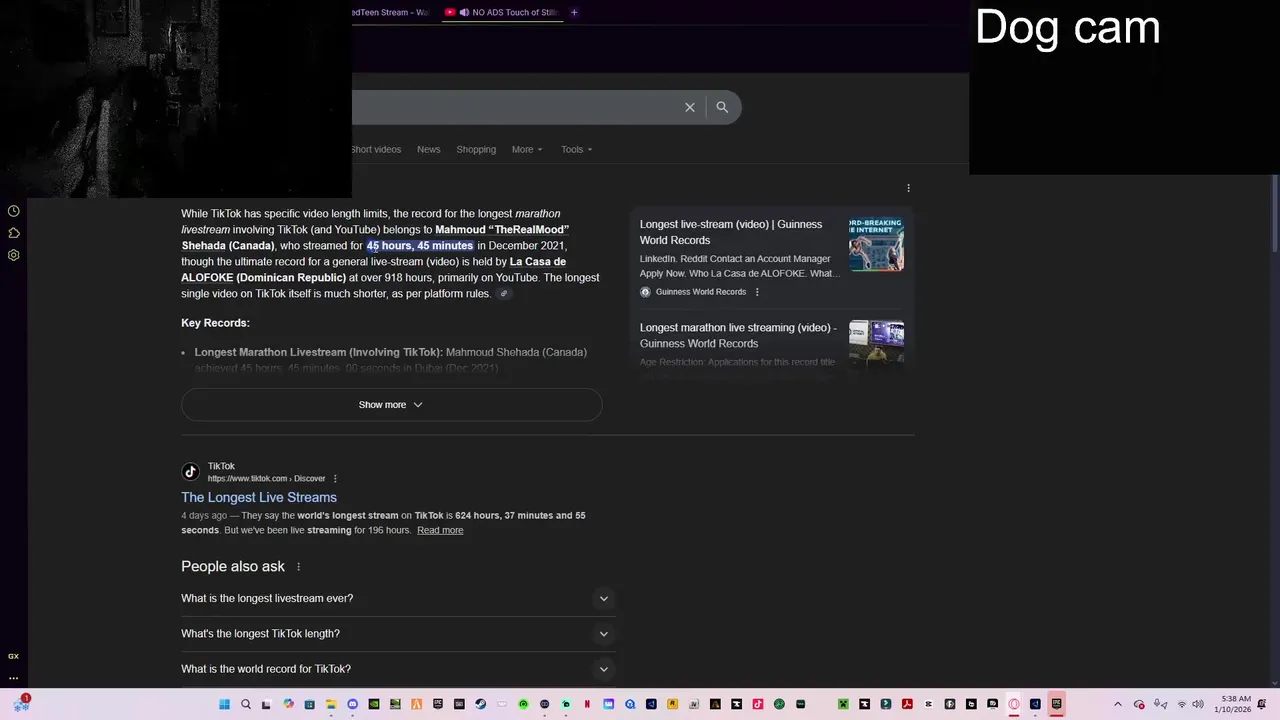Viewport: 1280px width, 720px height.
Task: Switch to Opera GX browser in the taskbar
Action: tap(1014, 704)
